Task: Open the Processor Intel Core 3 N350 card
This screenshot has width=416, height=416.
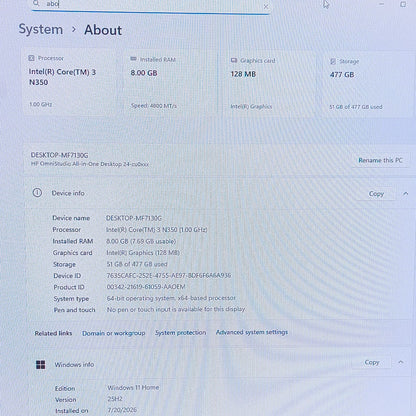Action: [70, 82]
